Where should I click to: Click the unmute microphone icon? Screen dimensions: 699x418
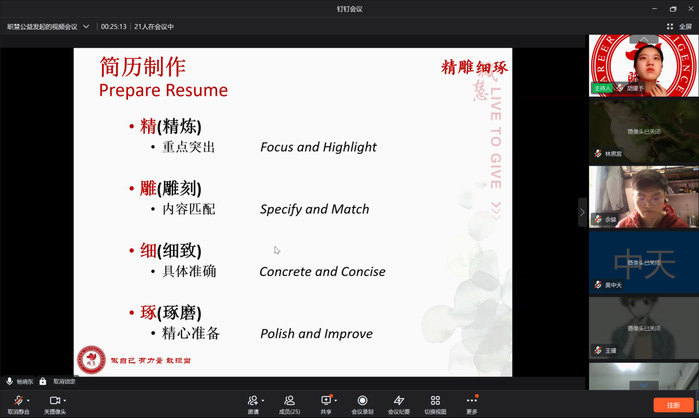click(16, 400)
